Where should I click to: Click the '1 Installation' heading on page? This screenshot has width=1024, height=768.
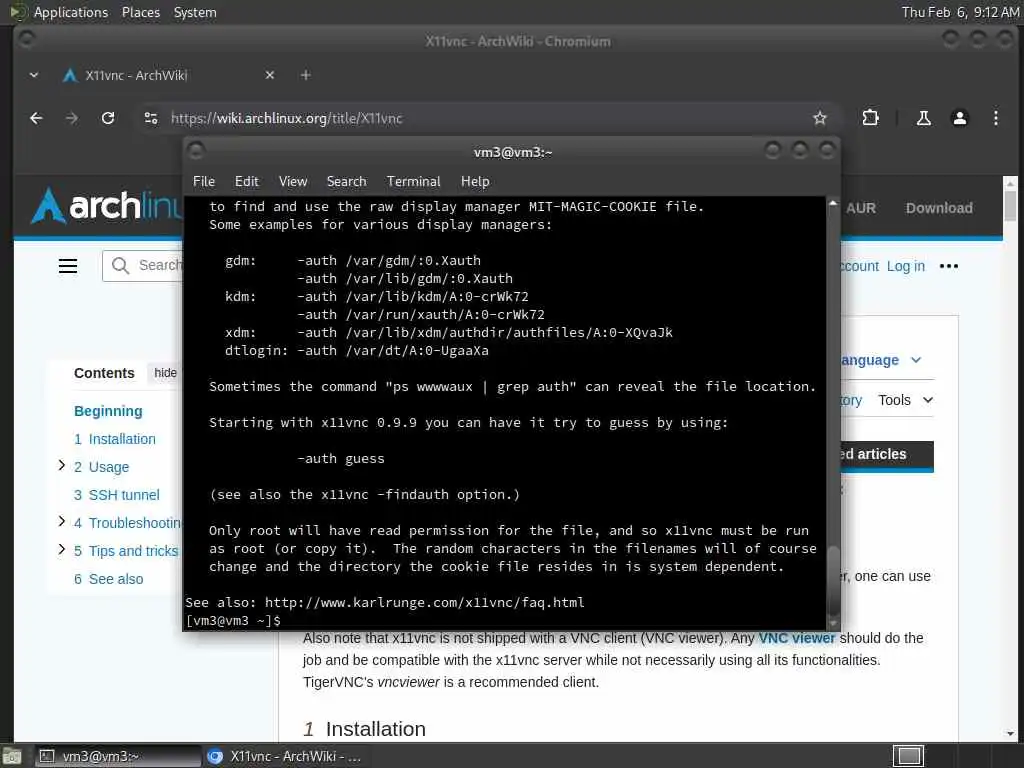tap(364, 729)
